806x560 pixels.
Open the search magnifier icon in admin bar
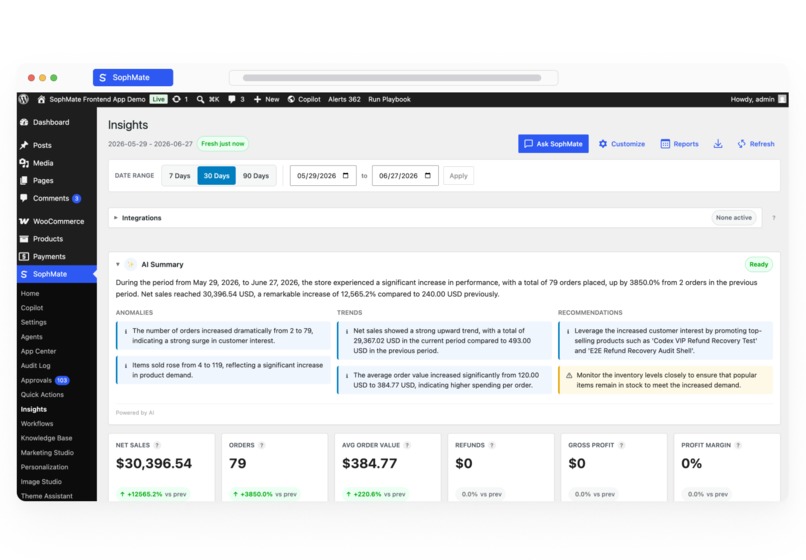pyautogui.click(x=200, y=99)
